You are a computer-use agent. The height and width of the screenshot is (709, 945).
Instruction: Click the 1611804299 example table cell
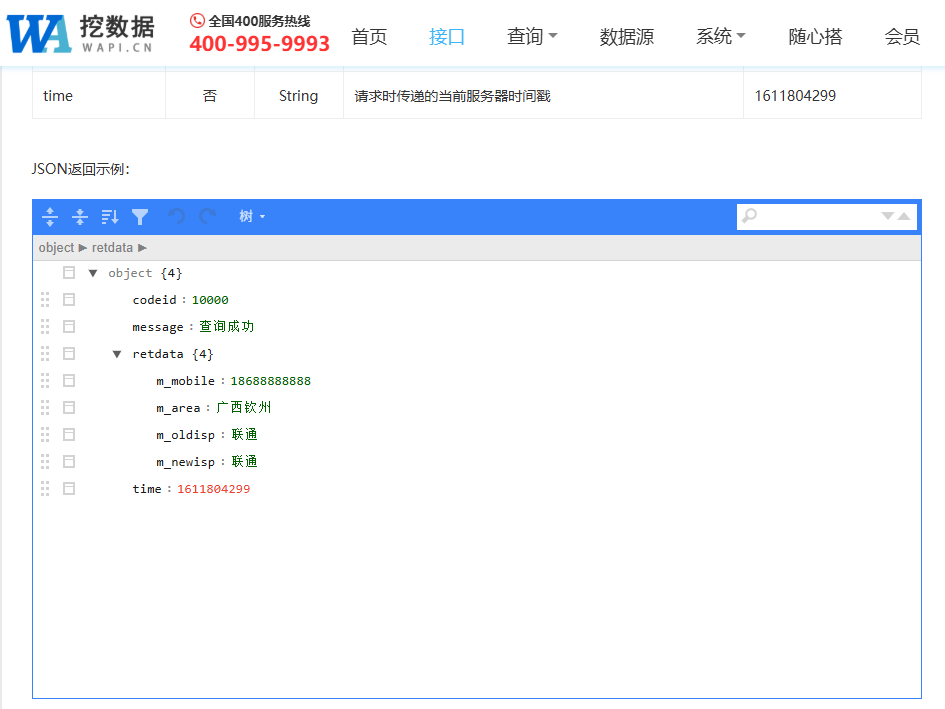click(x=832, y=95)
